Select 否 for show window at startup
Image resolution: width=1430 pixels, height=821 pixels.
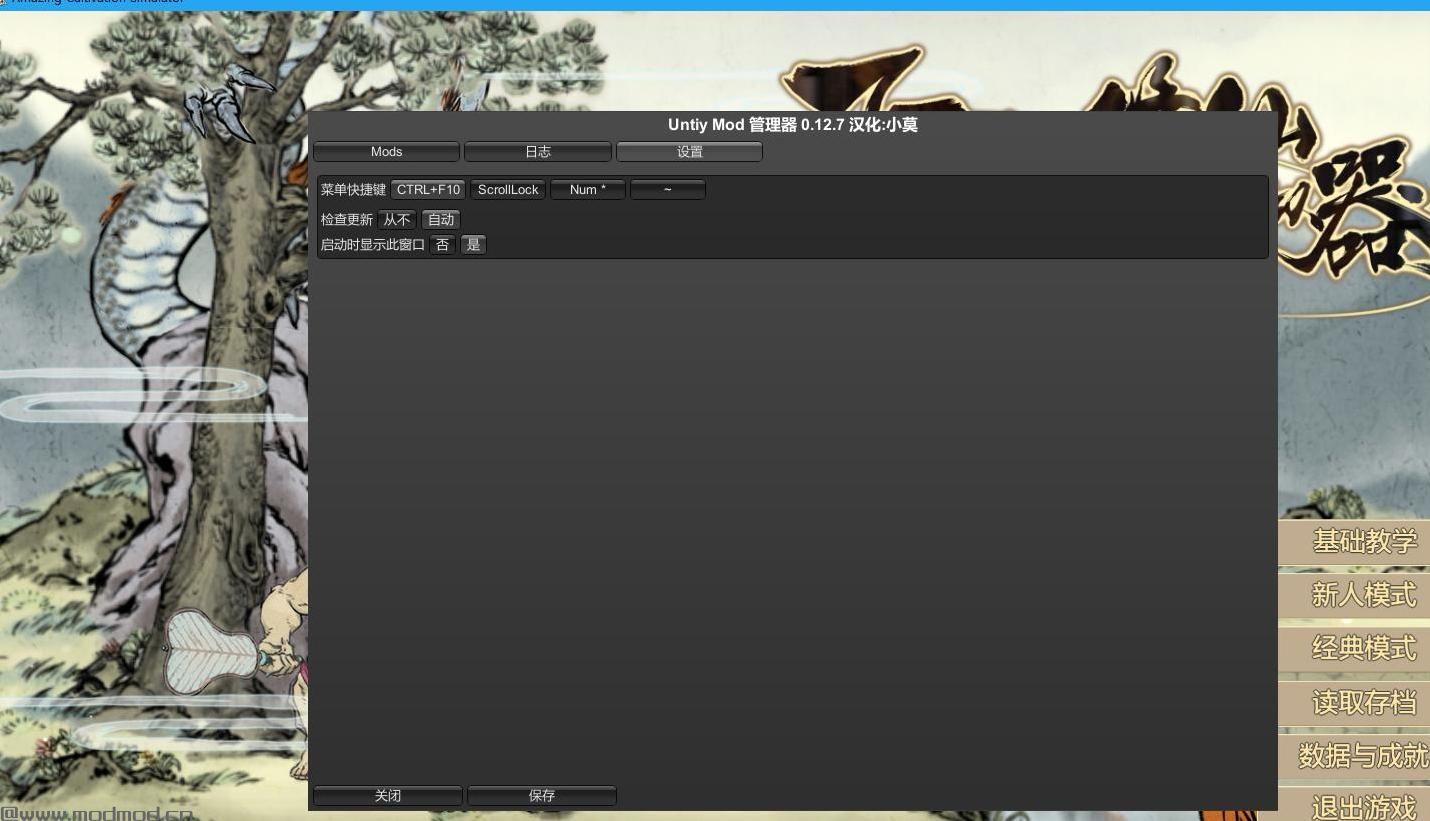pyautogui.click(x=443, y=245)
